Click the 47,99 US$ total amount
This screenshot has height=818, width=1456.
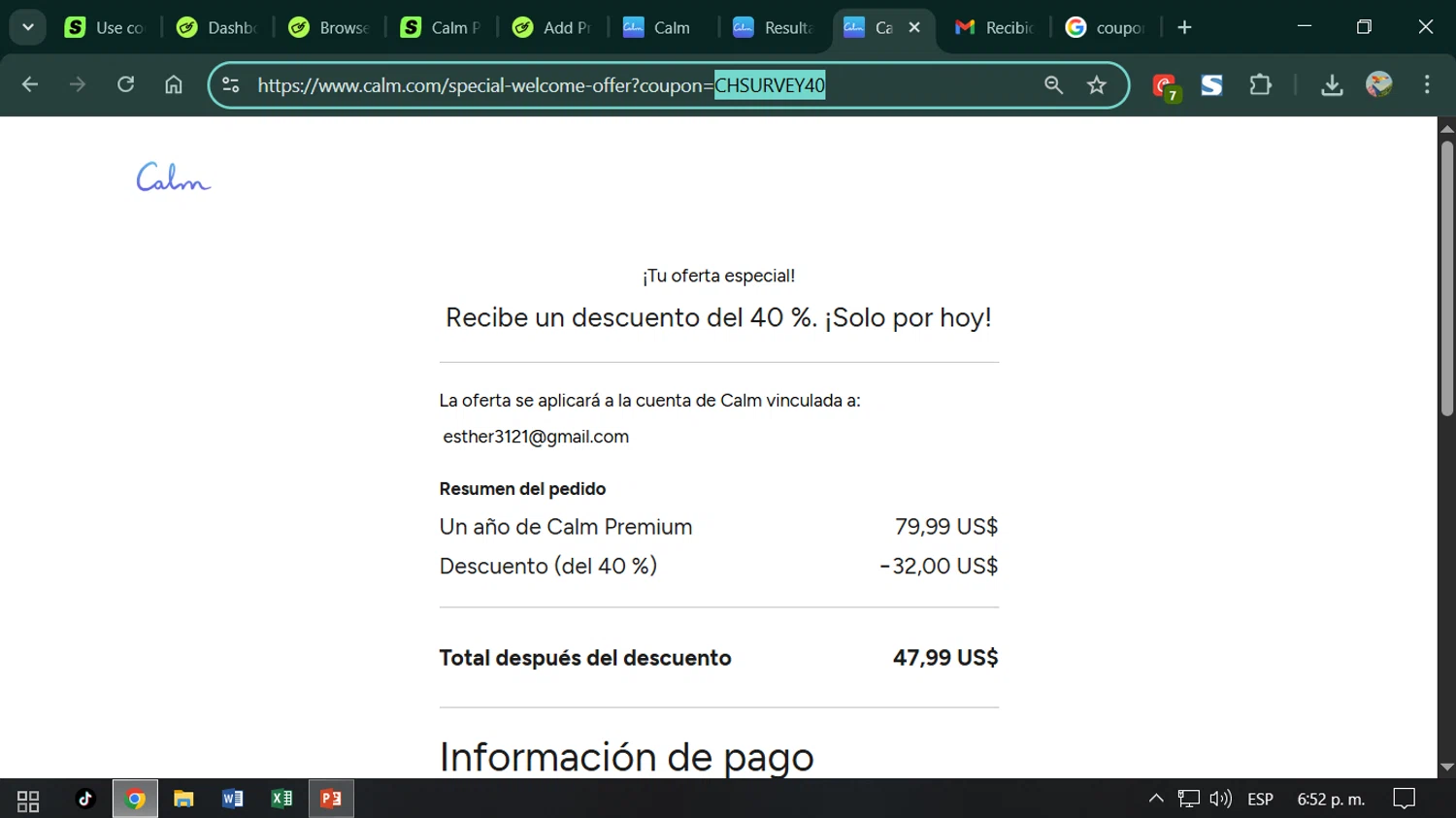pyautogui.click(x=945, y=658)
